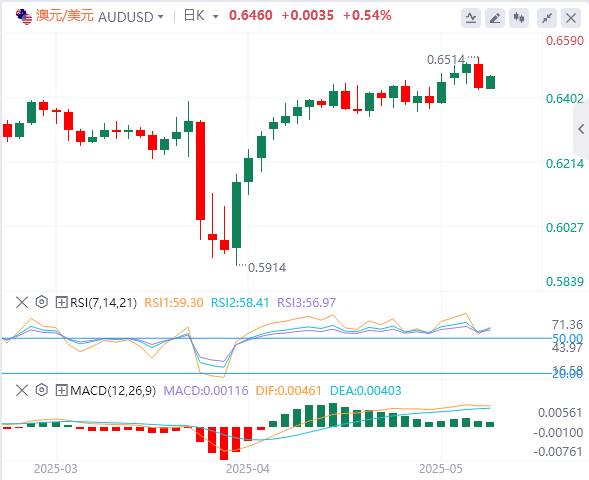The width and height of the screenshot is (589, 480).
Task: Click the 0.6460 current price
Action: click(x=251, y=15)
